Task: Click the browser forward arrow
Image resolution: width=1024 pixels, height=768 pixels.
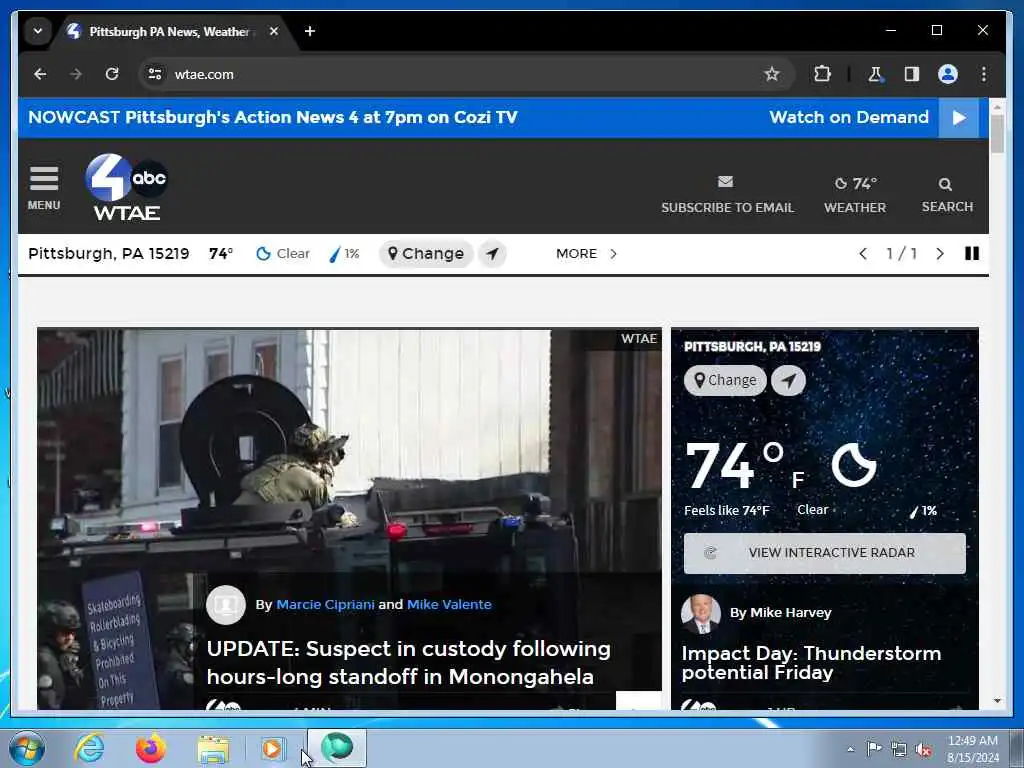Action: pos(76,74)
